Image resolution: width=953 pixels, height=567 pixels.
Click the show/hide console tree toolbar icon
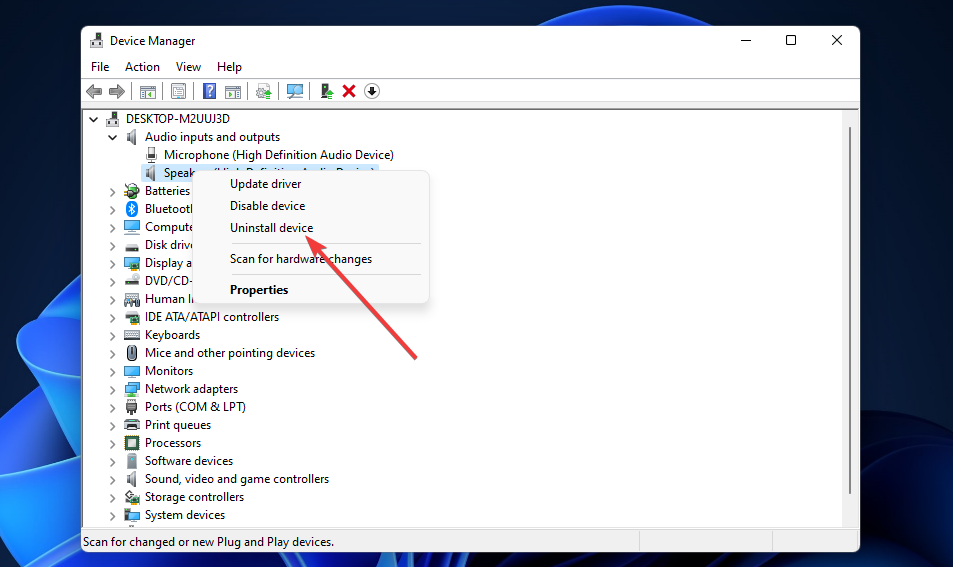pos(148,91)
